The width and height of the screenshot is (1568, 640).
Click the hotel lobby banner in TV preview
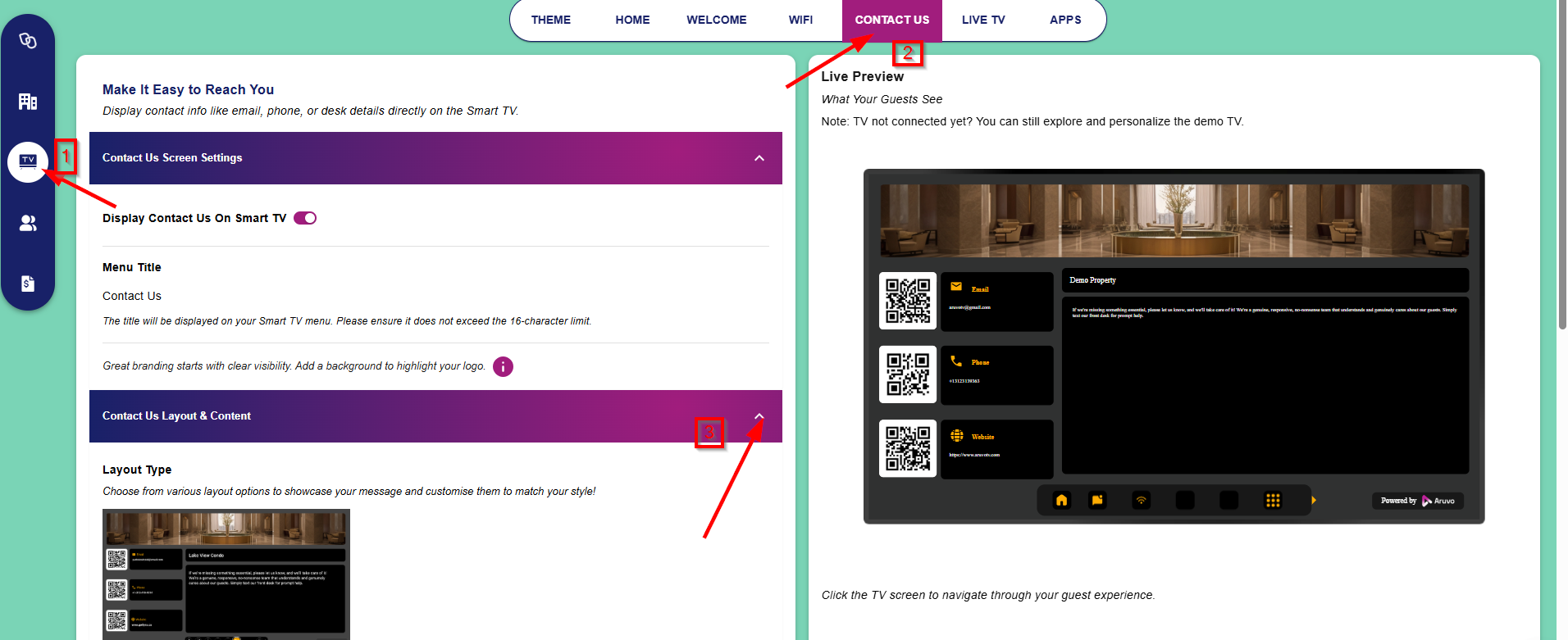pyautogui.click(x=1174, y=220)
